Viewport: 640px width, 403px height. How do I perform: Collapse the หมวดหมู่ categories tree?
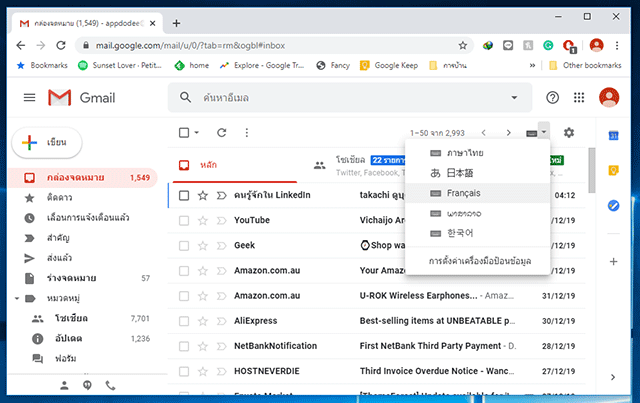click(17, 298)
